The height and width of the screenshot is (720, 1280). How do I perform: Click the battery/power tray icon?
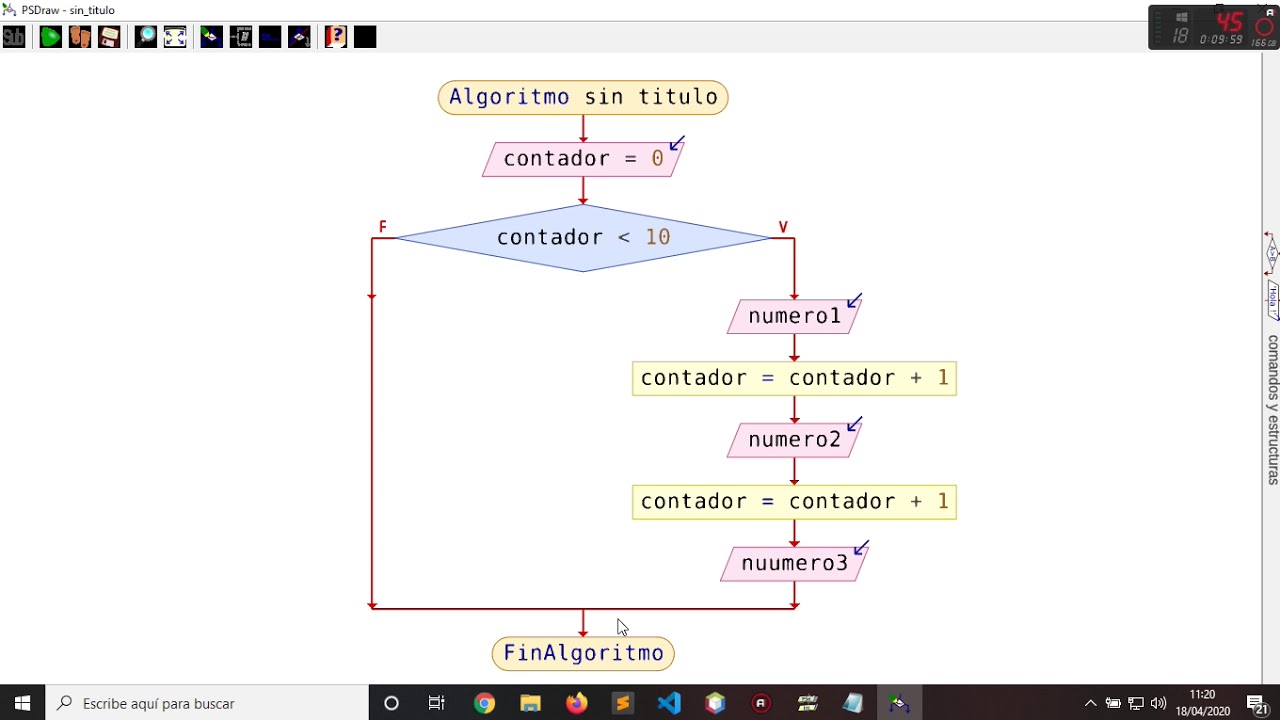click(x=1113, y=703)
